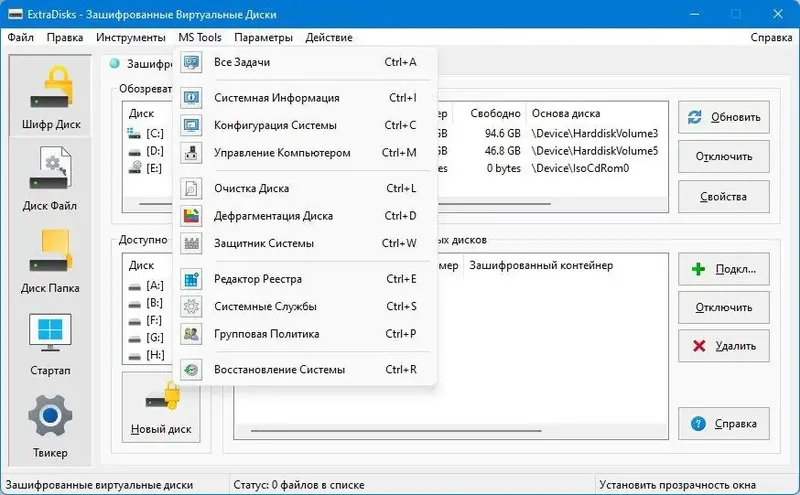This screenshot has width=800, height=495.
Task: Select available drive letter [H:]
Action: point(148,355)
